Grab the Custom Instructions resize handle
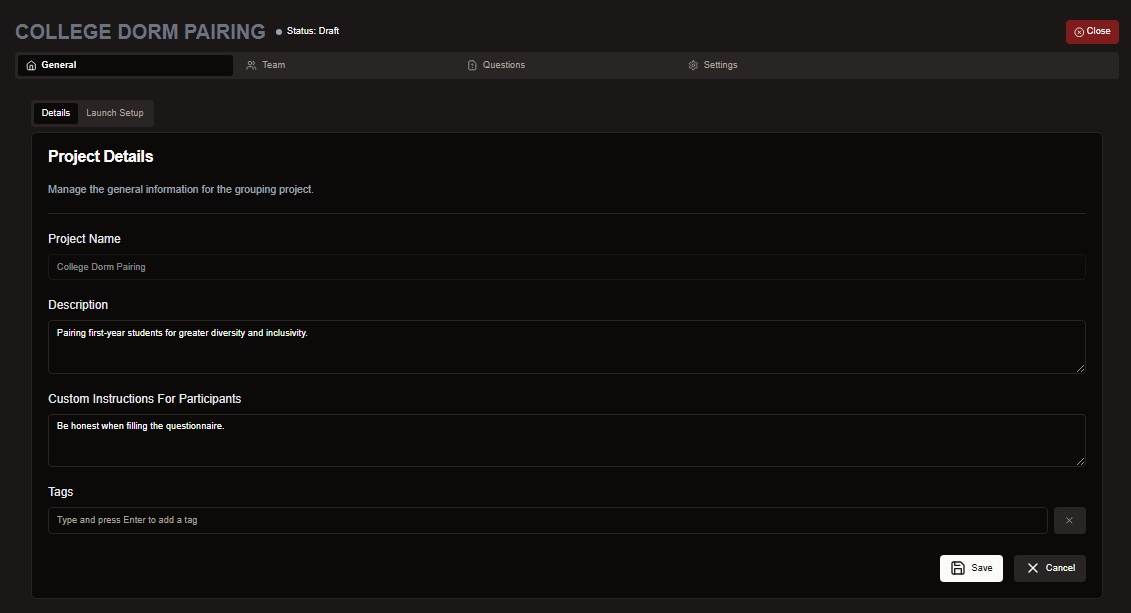This screenshot has height=613, width=1131. [x=1080, y=462]
